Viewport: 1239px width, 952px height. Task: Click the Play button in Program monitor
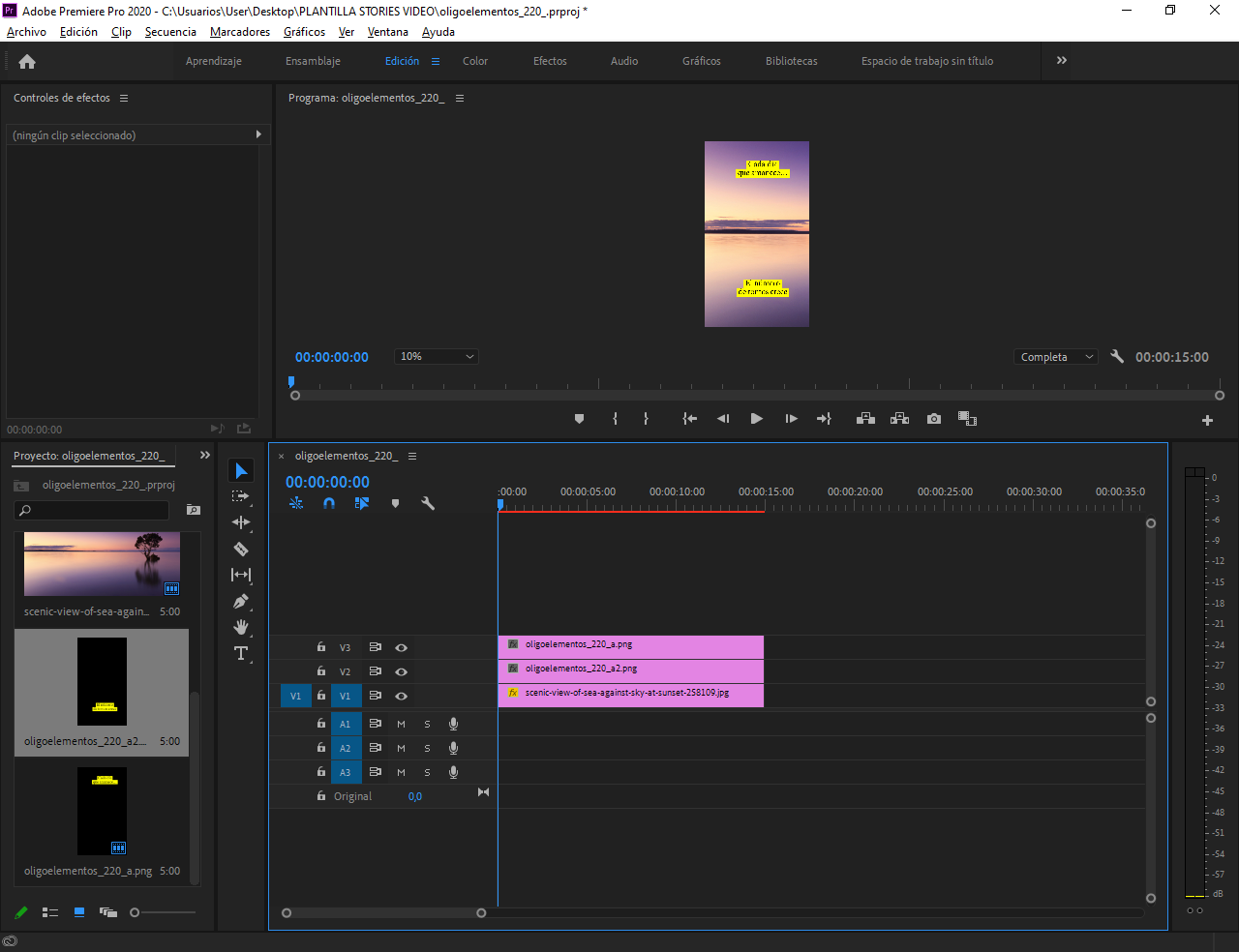tap(757, 419)
